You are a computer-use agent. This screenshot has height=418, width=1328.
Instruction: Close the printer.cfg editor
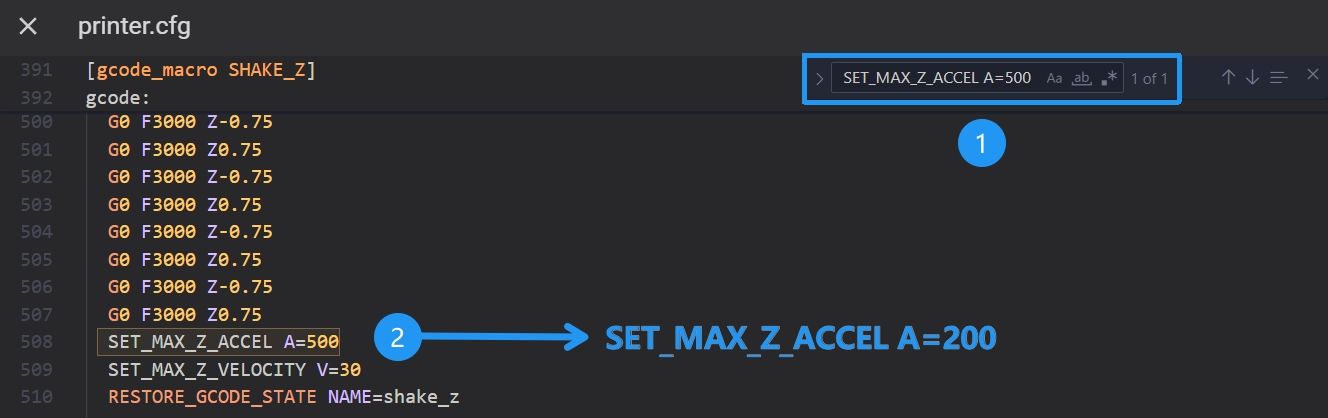[28, 27]
